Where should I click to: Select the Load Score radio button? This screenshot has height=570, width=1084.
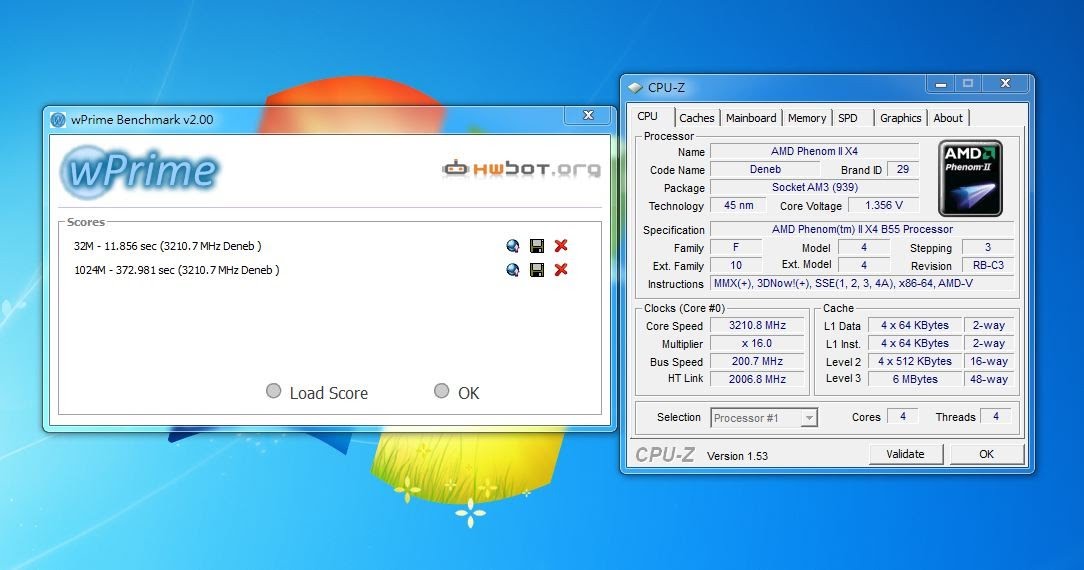point(274,391)
